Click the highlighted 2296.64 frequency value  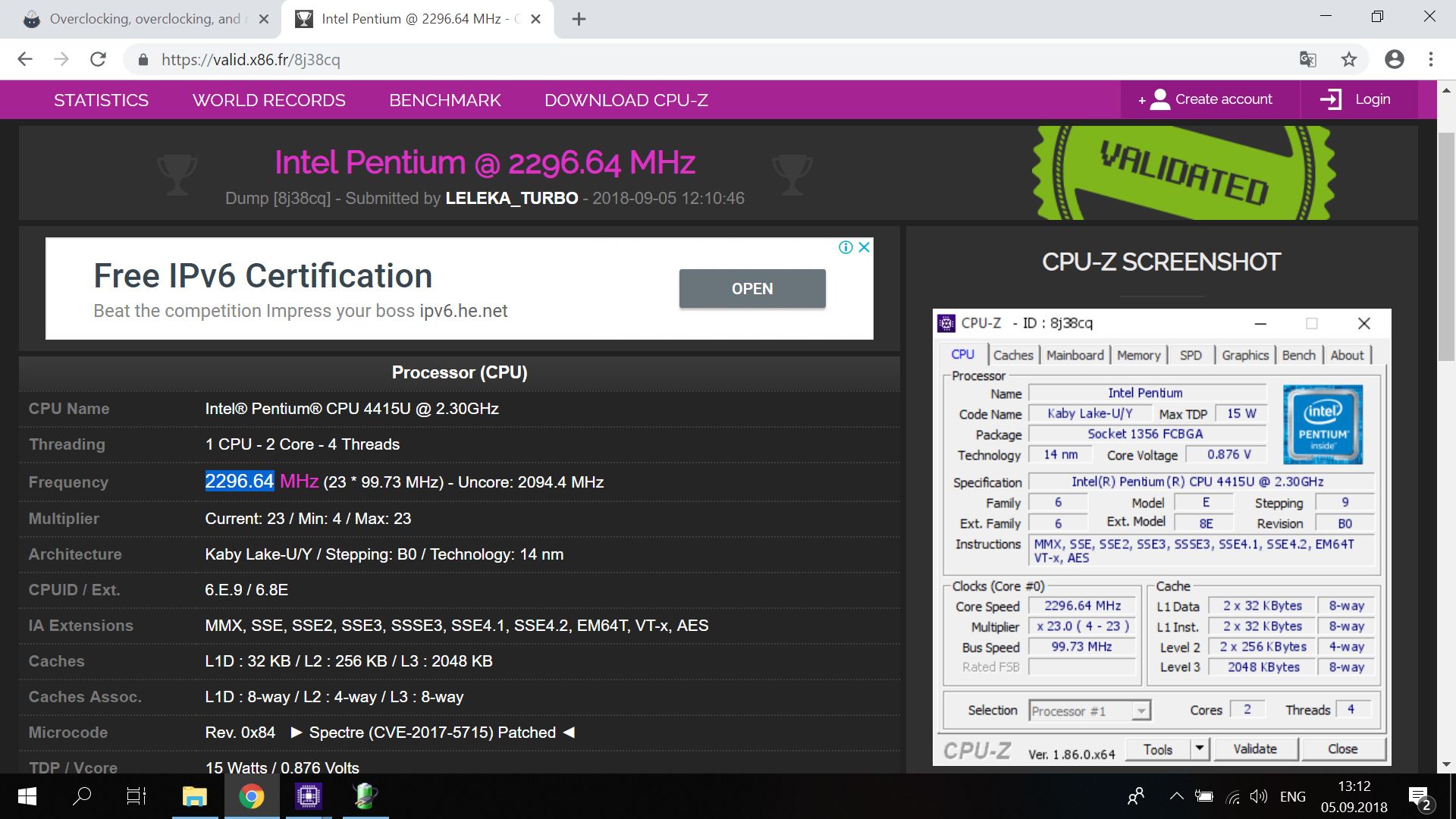[240, 482]
